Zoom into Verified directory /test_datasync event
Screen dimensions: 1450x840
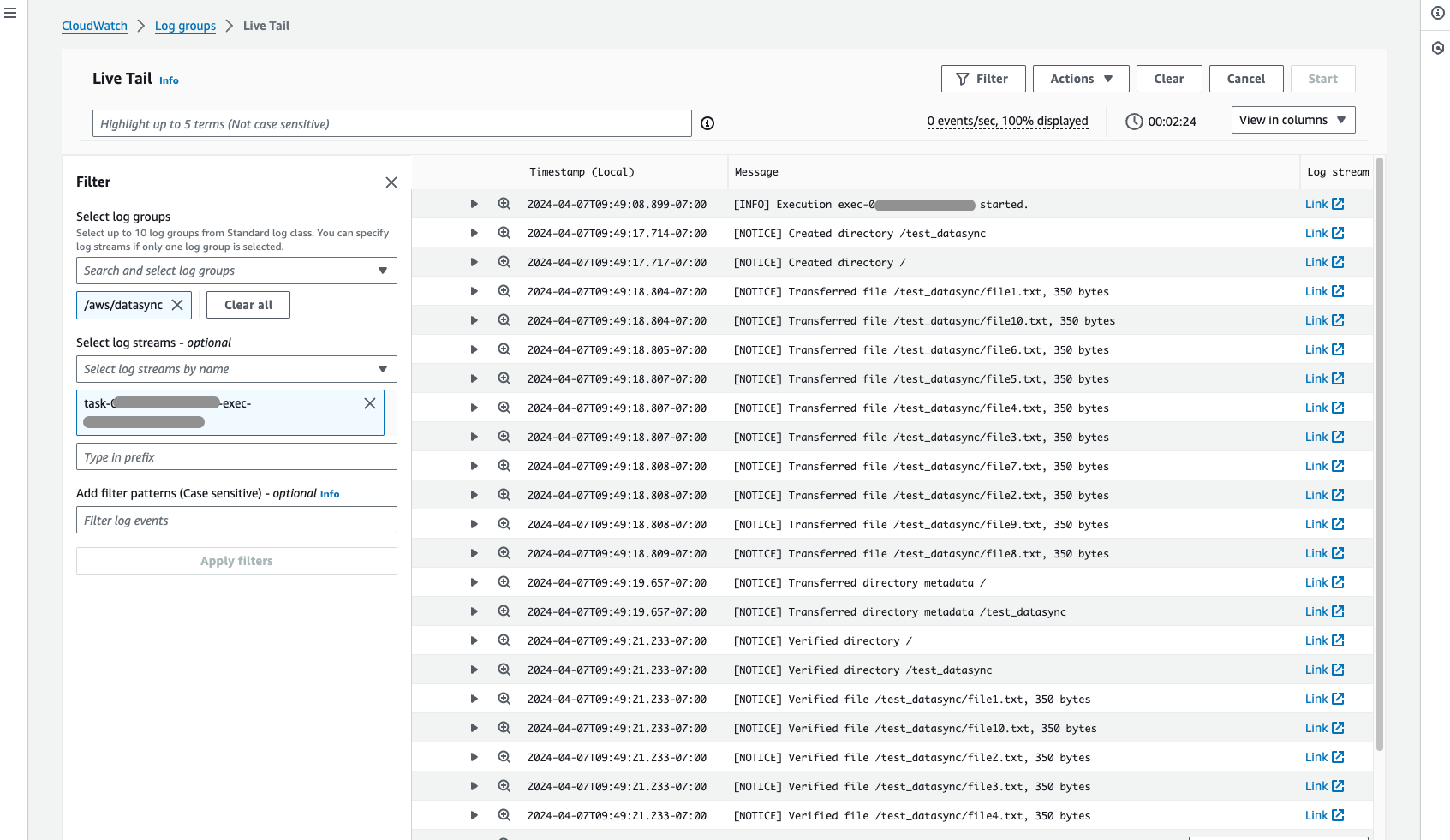click(504, 670)
